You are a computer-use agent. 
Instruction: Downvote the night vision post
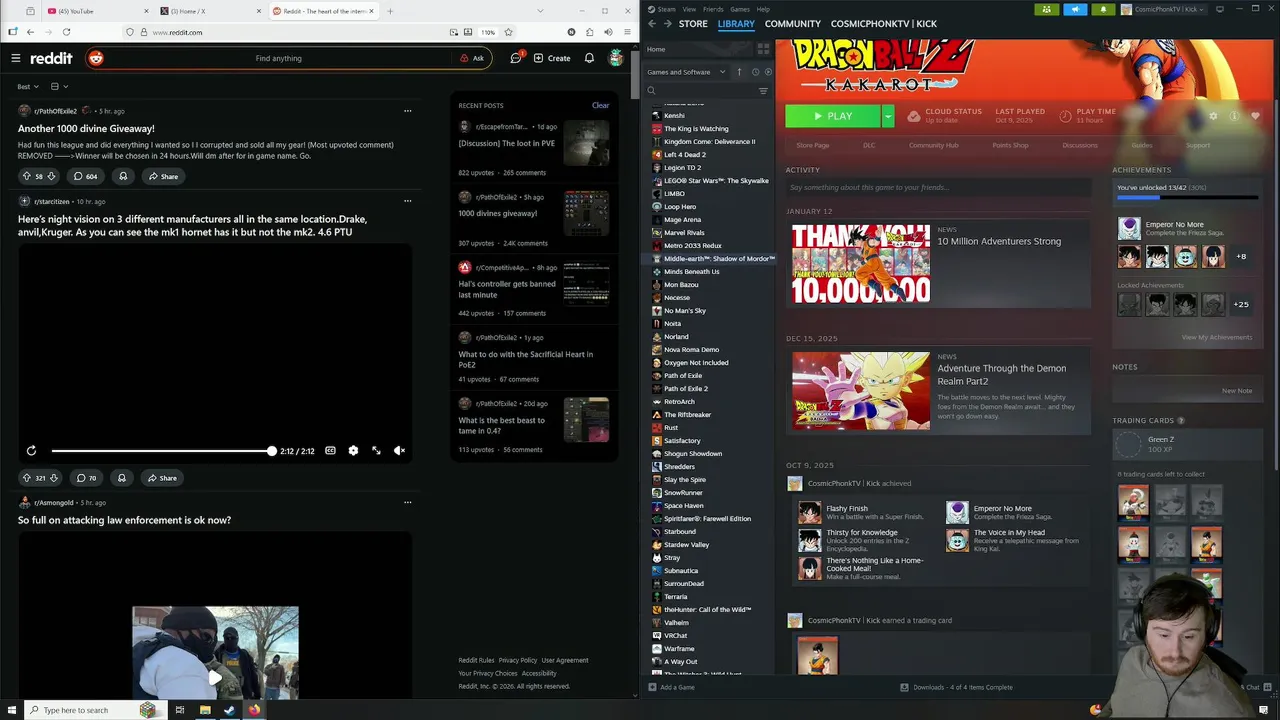pos(54,478)
